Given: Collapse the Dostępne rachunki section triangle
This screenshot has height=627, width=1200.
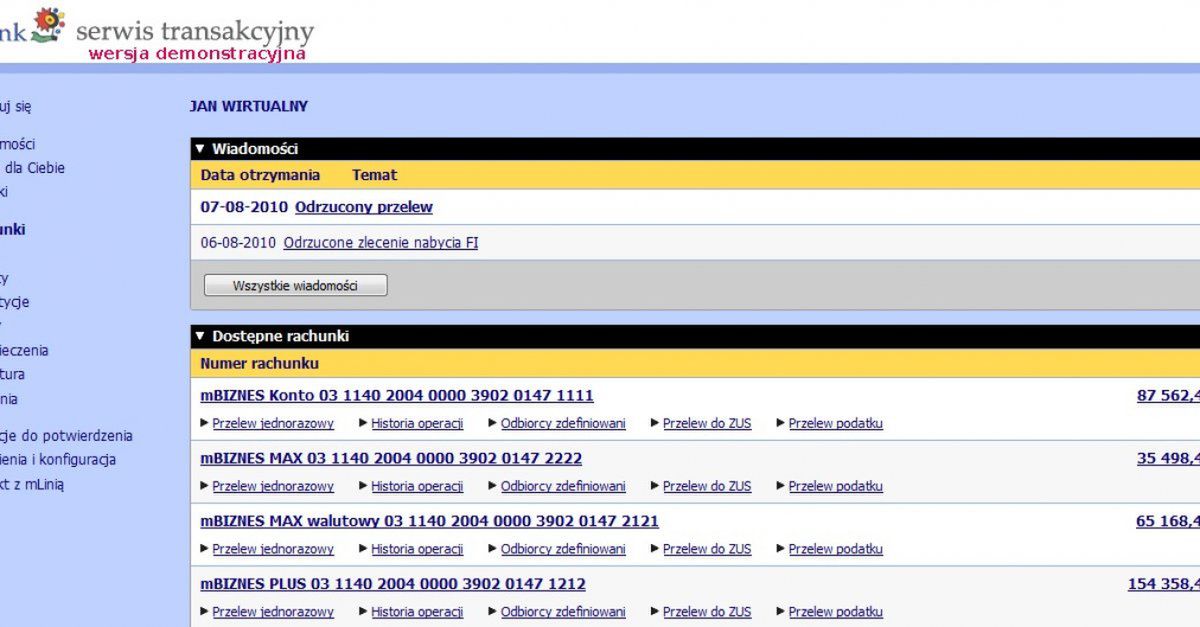Looking at the screenshot, I should pyautogui.click(x=200, y=337).
